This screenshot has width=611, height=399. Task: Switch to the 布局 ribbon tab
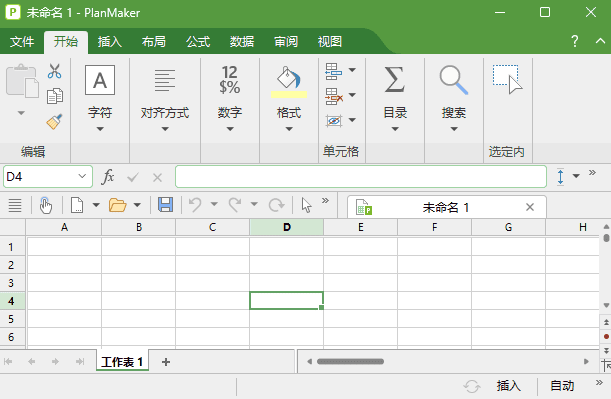coord(154,41)
